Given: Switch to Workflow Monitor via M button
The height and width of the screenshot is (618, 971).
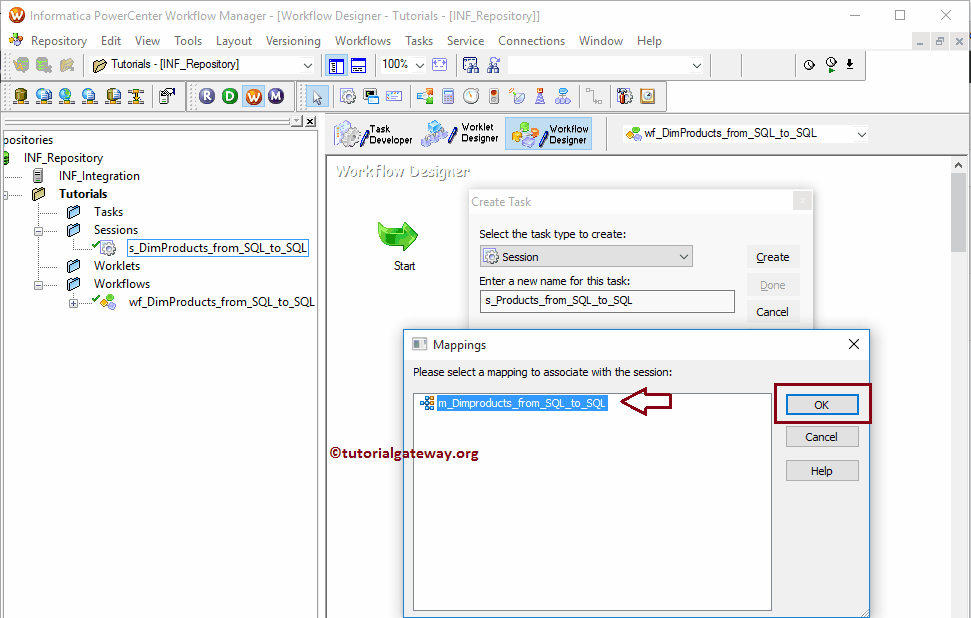Looking at the screenshot, I should tap(276, 96).
